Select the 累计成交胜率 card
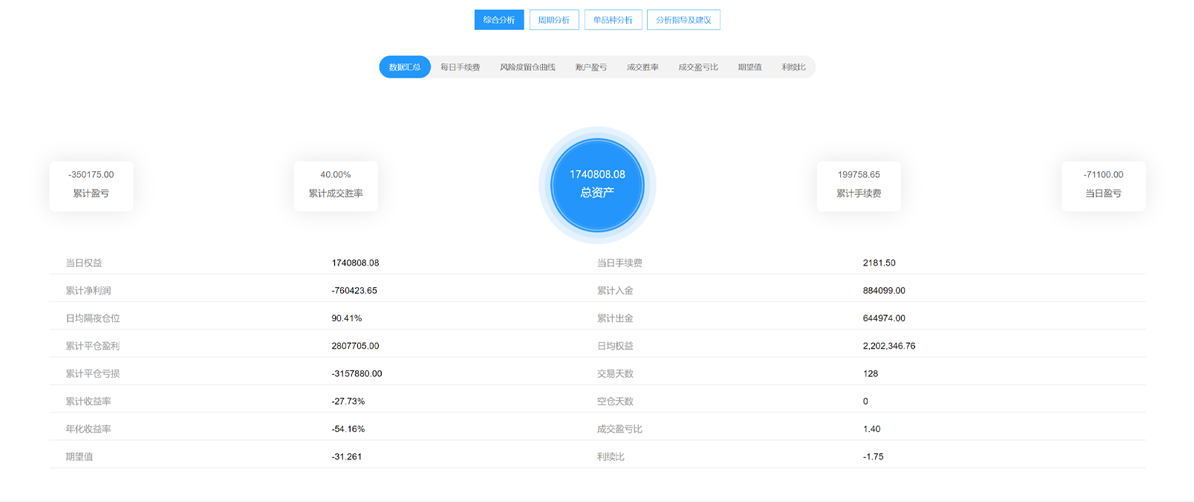 click(335, 185)
